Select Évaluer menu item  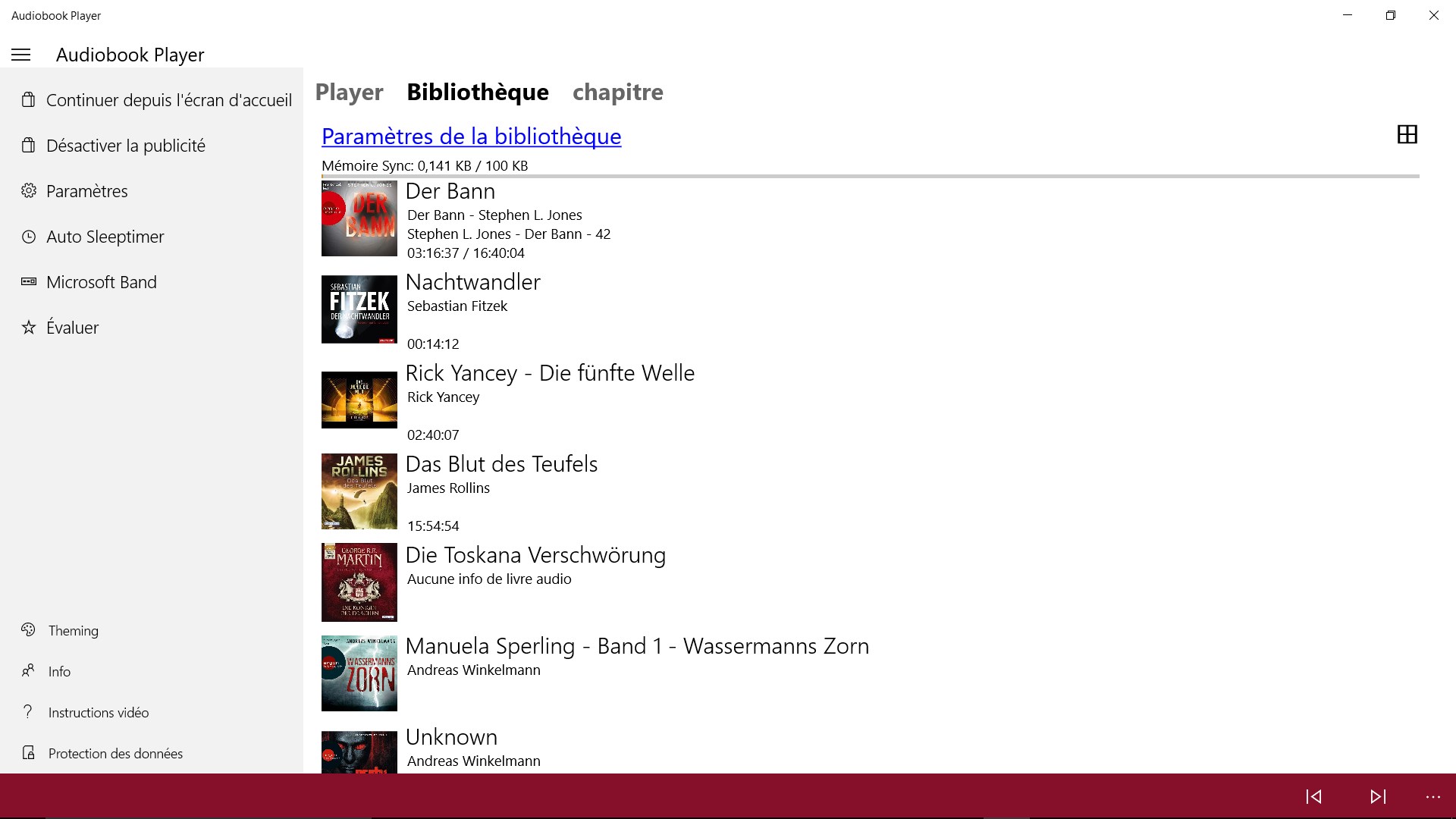tap(72, 327)
